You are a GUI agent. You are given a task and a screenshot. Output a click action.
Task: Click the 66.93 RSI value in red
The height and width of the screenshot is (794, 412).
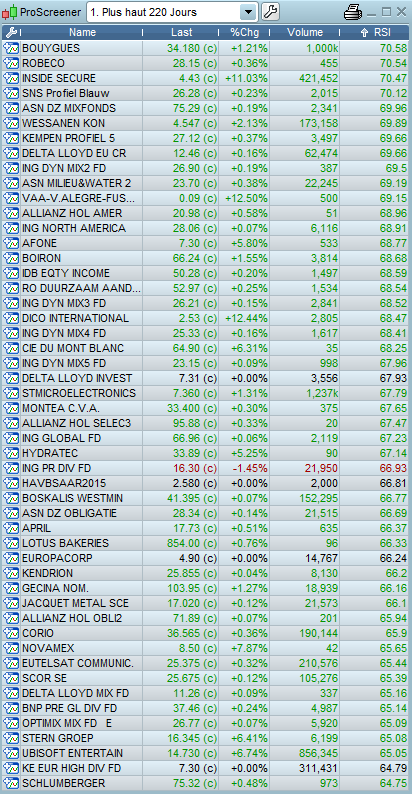393,468
